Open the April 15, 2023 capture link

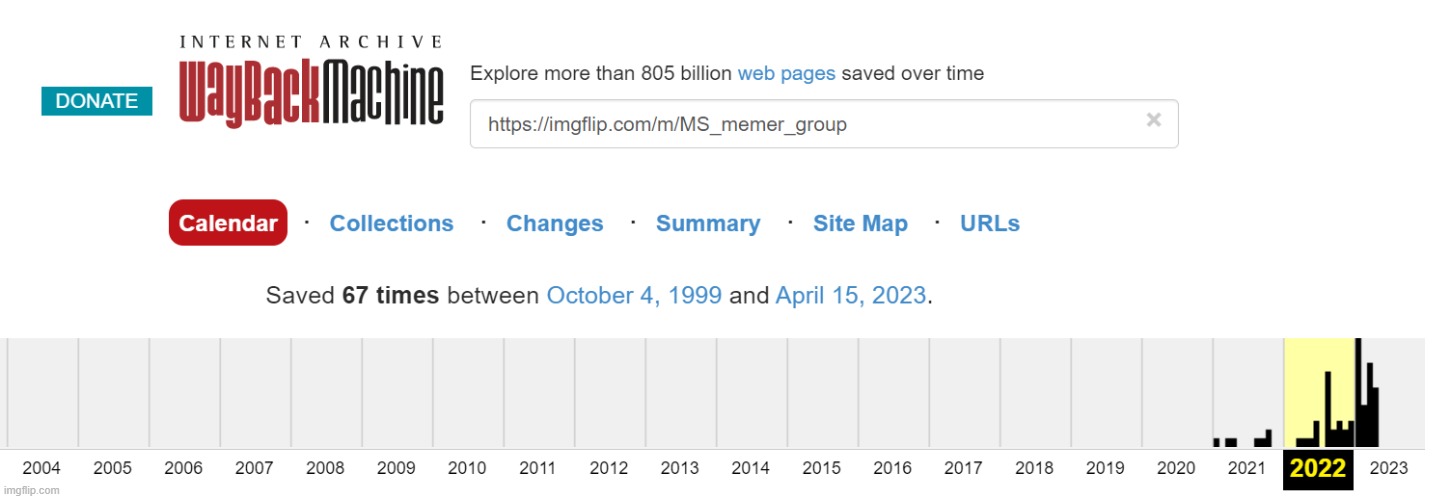pos(851,296)
